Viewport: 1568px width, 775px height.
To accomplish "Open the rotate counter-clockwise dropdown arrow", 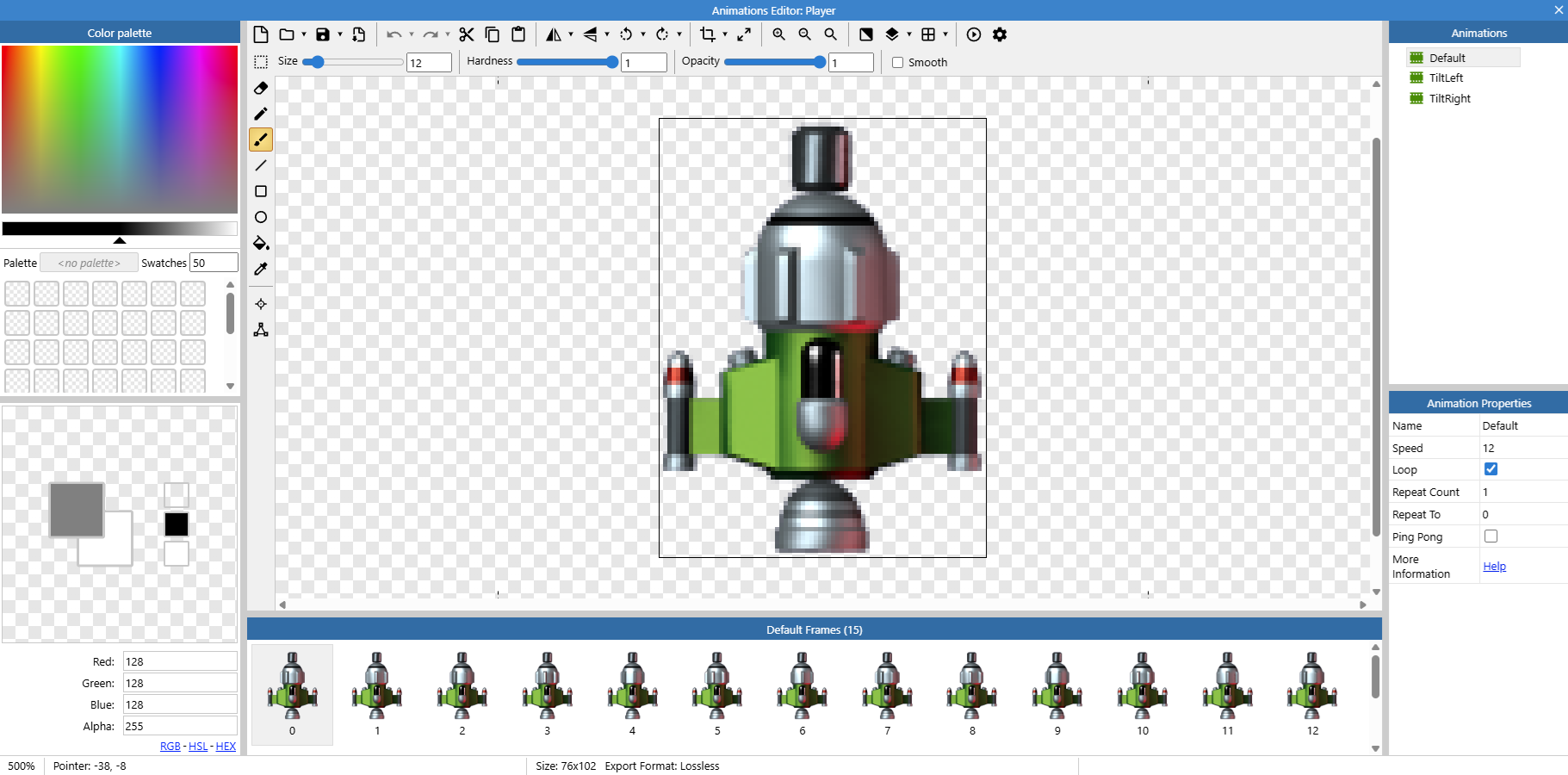I will point(643,34).
